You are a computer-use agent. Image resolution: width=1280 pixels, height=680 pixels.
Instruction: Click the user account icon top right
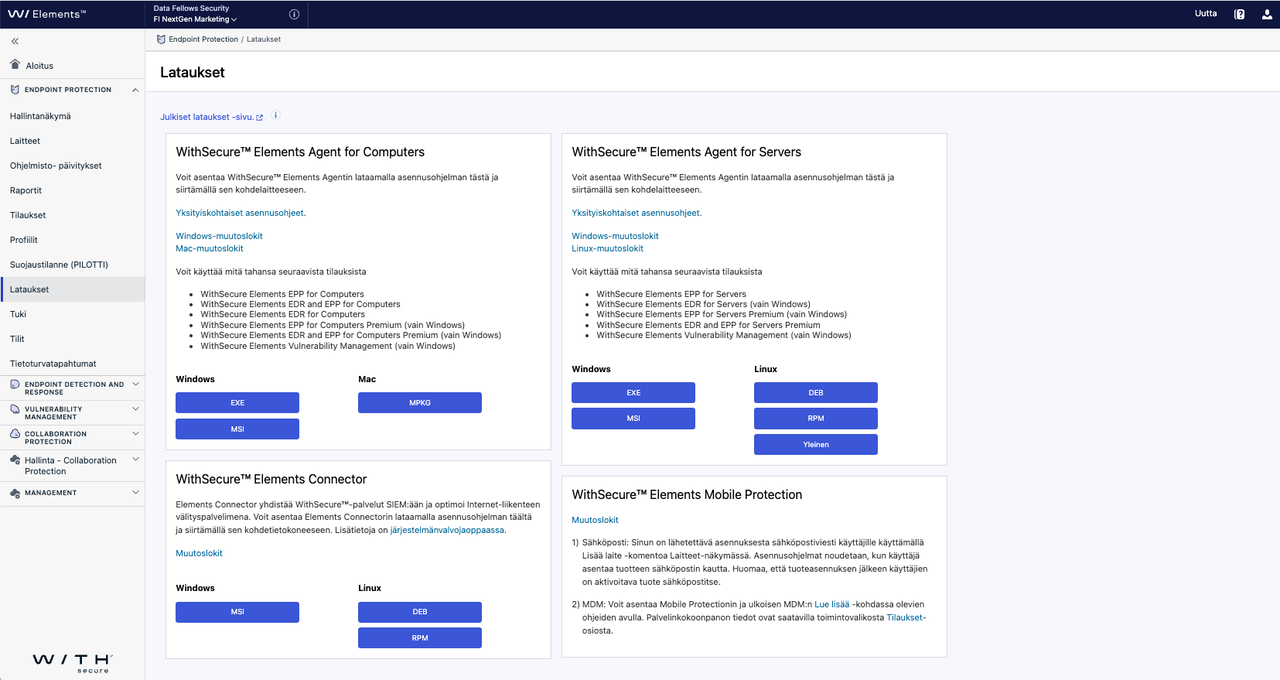tap(1266, 13)
